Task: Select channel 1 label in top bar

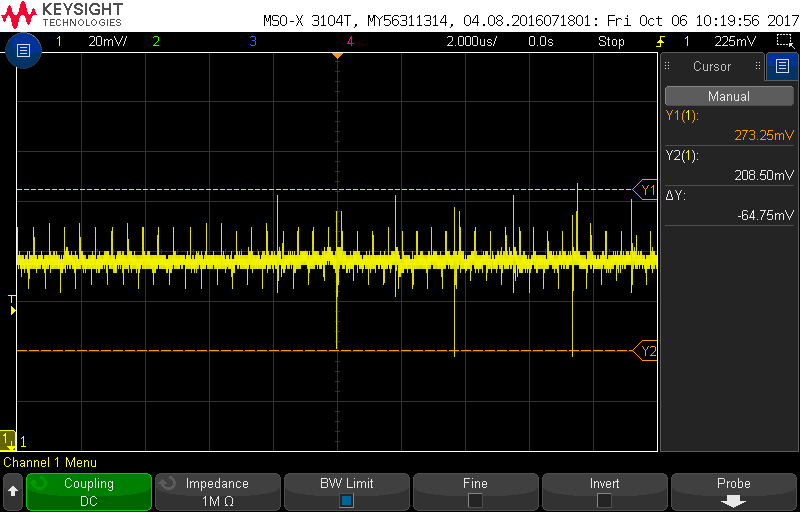Action: (x=59, y=41)
